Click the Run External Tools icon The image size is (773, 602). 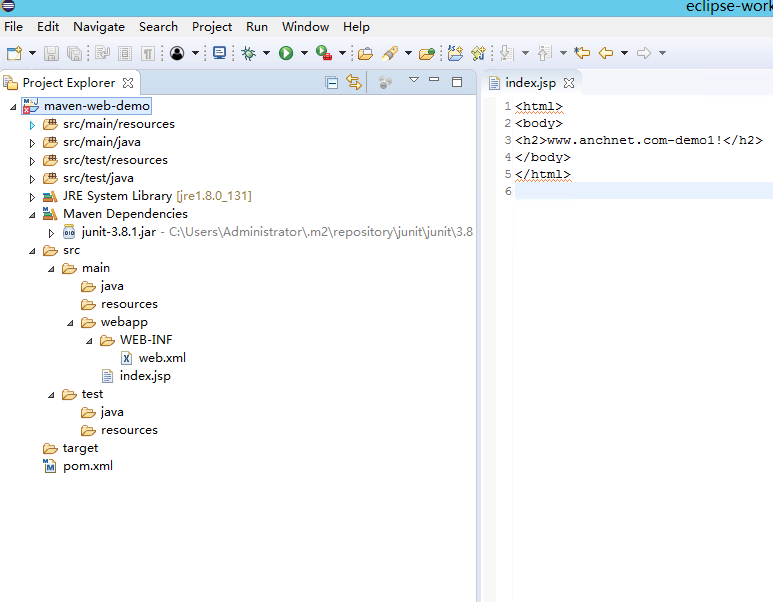(x=324, y=53)
